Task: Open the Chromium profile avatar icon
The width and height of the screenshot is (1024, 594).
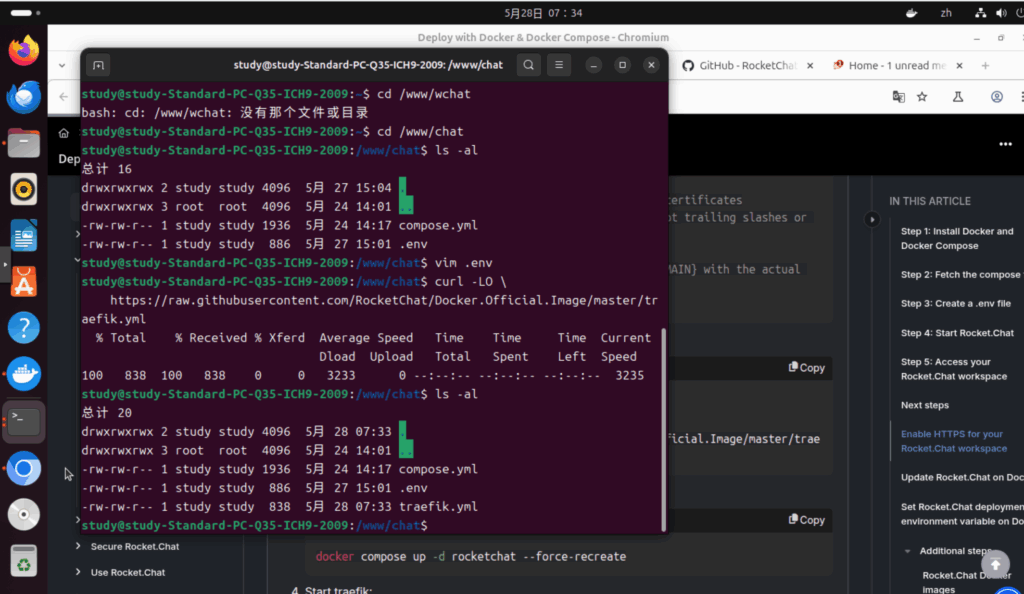Action: pos(997,97)
